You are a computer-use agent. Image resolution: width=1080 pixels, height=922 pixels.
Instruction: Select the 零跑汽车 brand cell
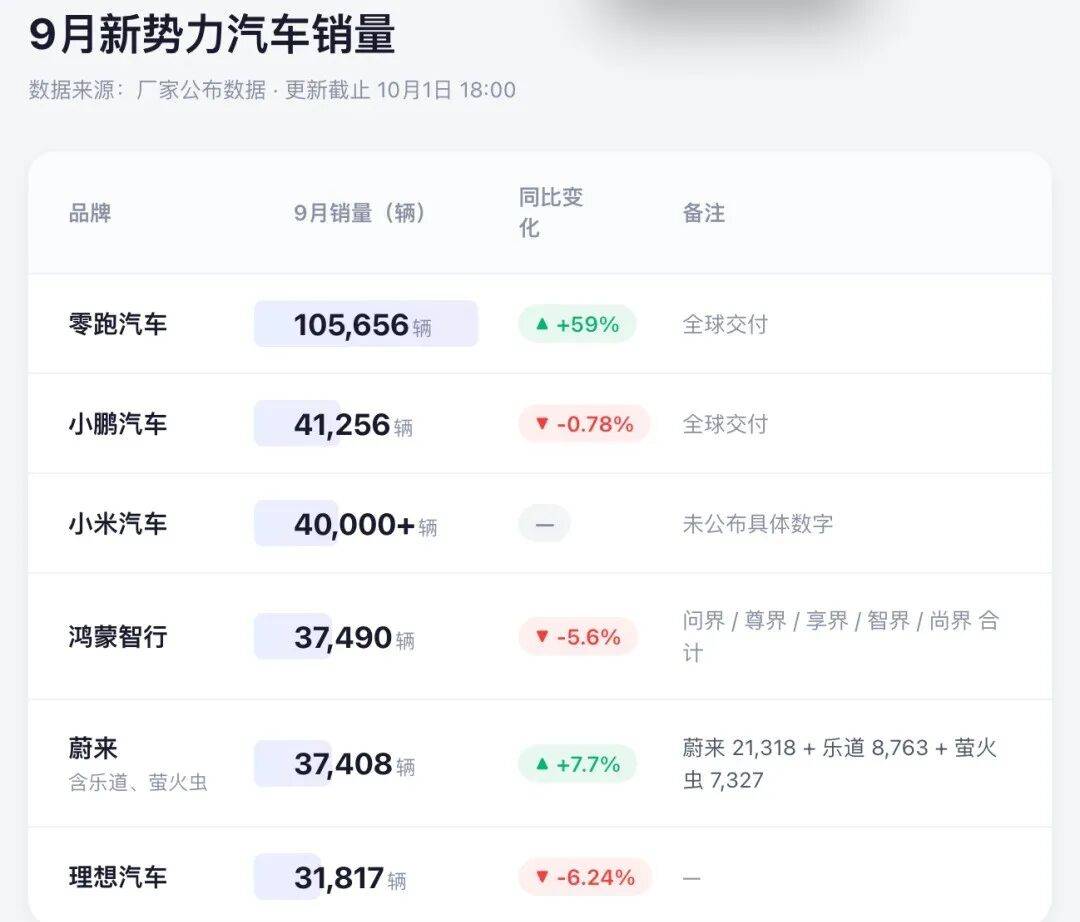pyautogui.click(x=118, y=324)
